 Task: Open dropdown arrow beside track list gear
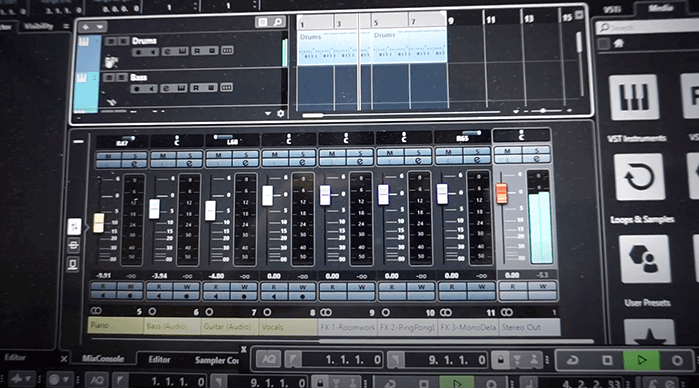coord(267,114)
